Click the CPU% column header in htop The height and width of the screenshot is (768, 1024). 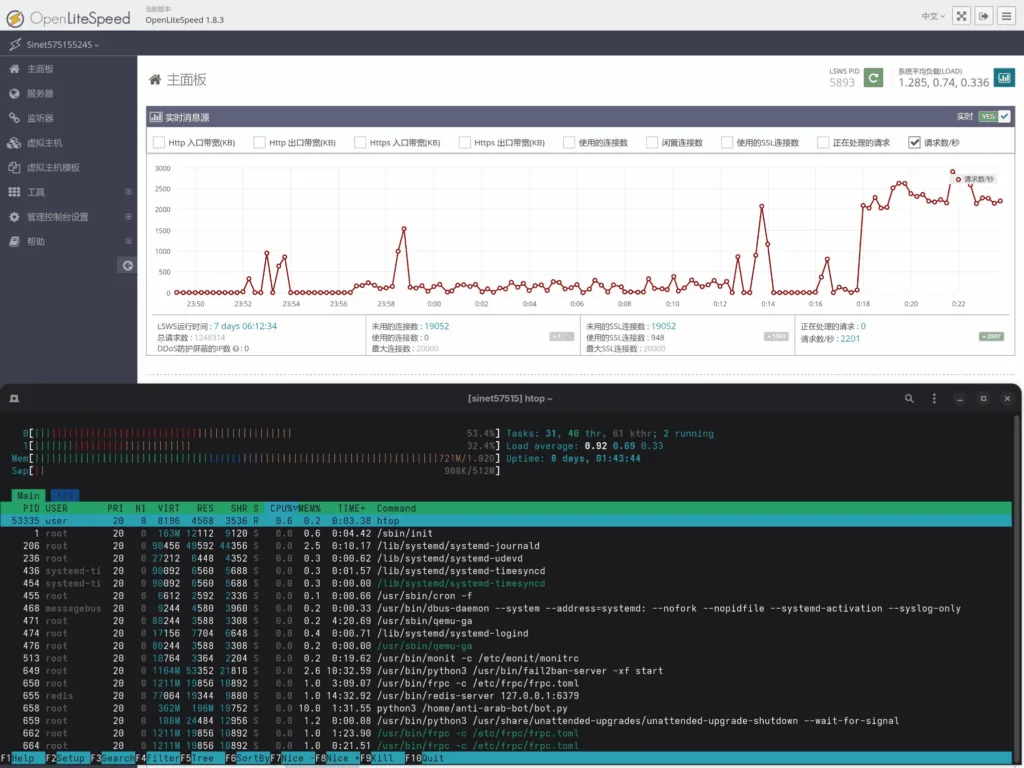pos(284,508)
